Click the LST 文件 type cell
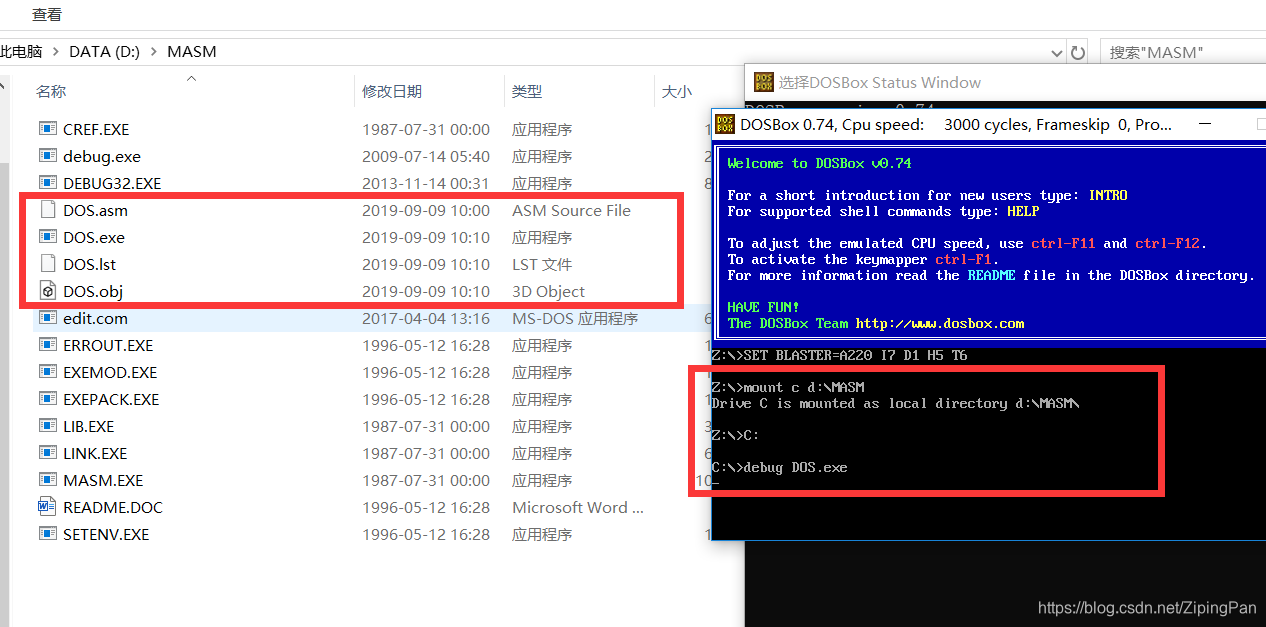 (541, 264)
